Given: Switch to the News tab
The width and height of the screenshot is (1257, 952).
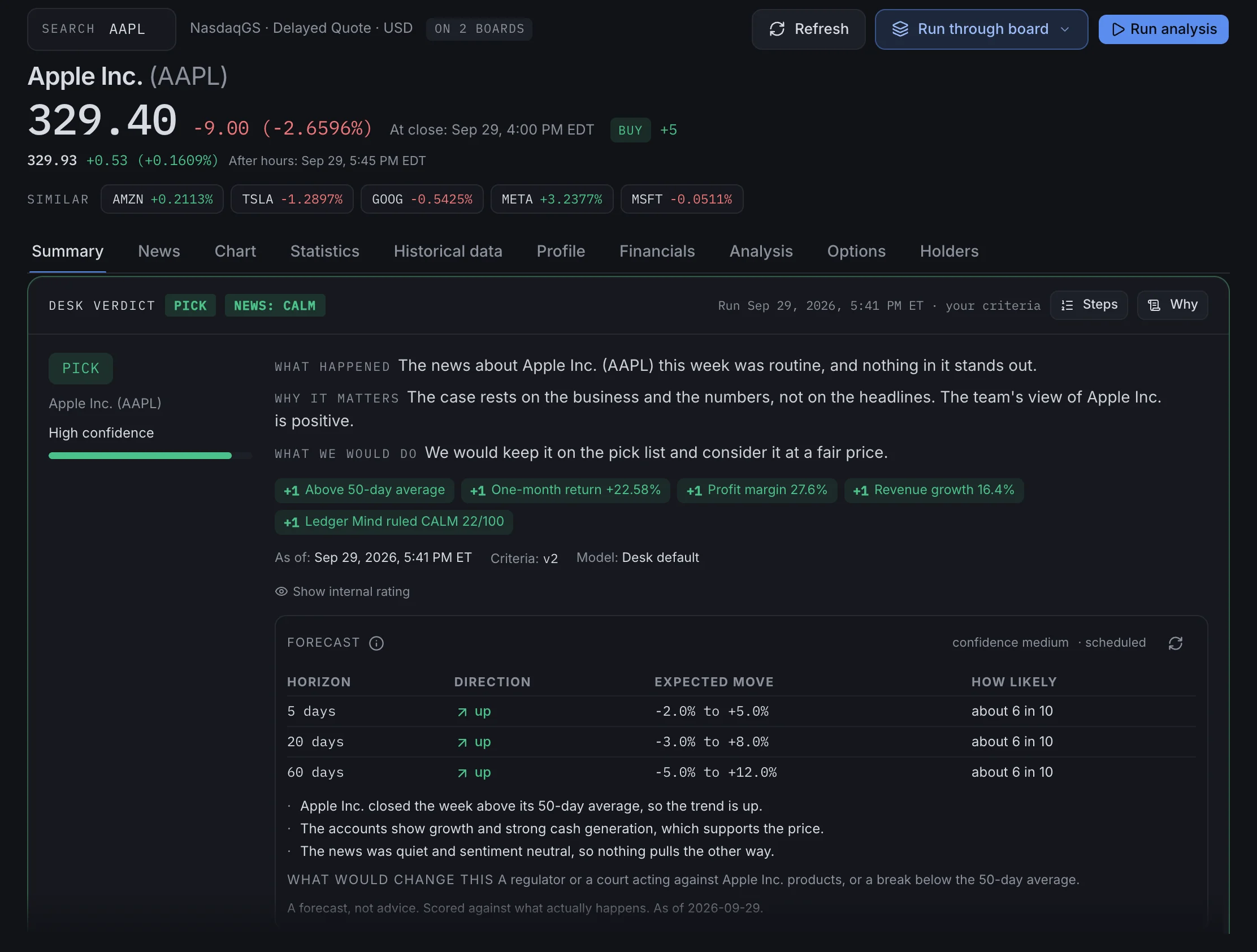Looking at the screenshot, I should [x=159, y=251].
